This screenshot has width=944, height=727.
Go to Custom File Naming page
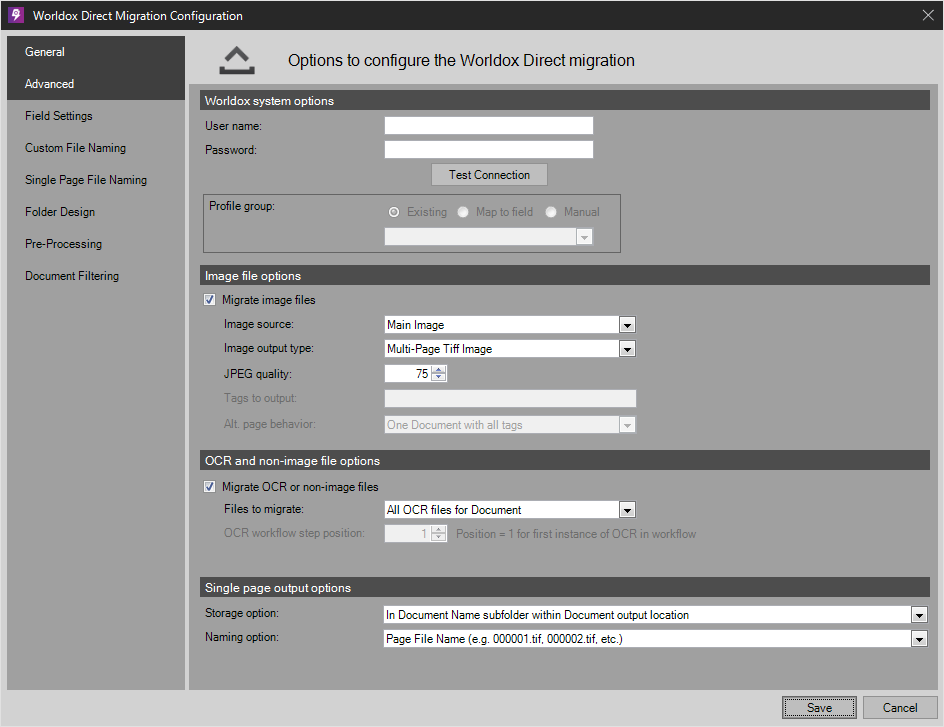click(96, 147)
